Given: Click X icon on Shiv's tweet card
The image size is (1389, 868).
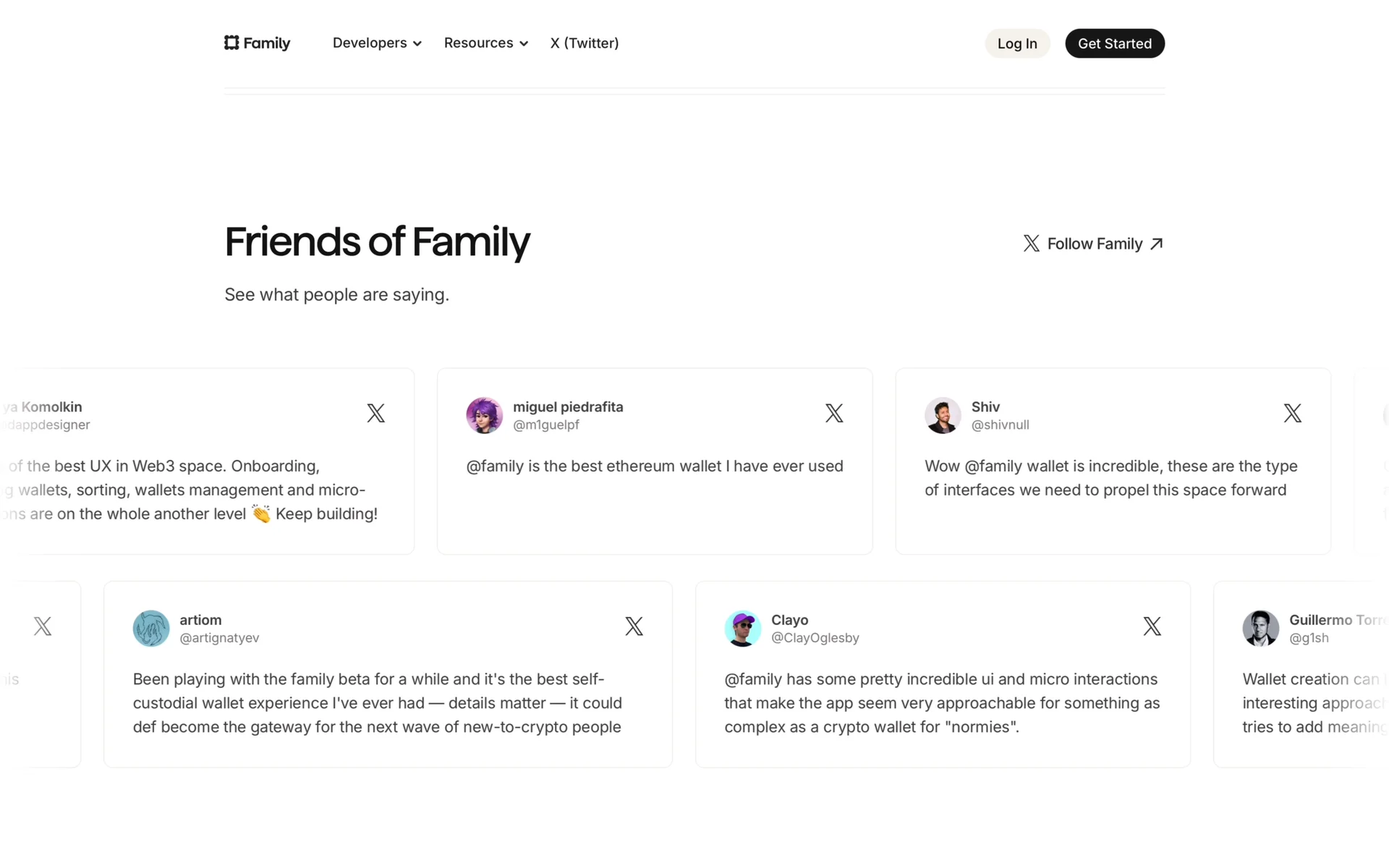Looking at the screenshot, I should [x=1292, y=413].
